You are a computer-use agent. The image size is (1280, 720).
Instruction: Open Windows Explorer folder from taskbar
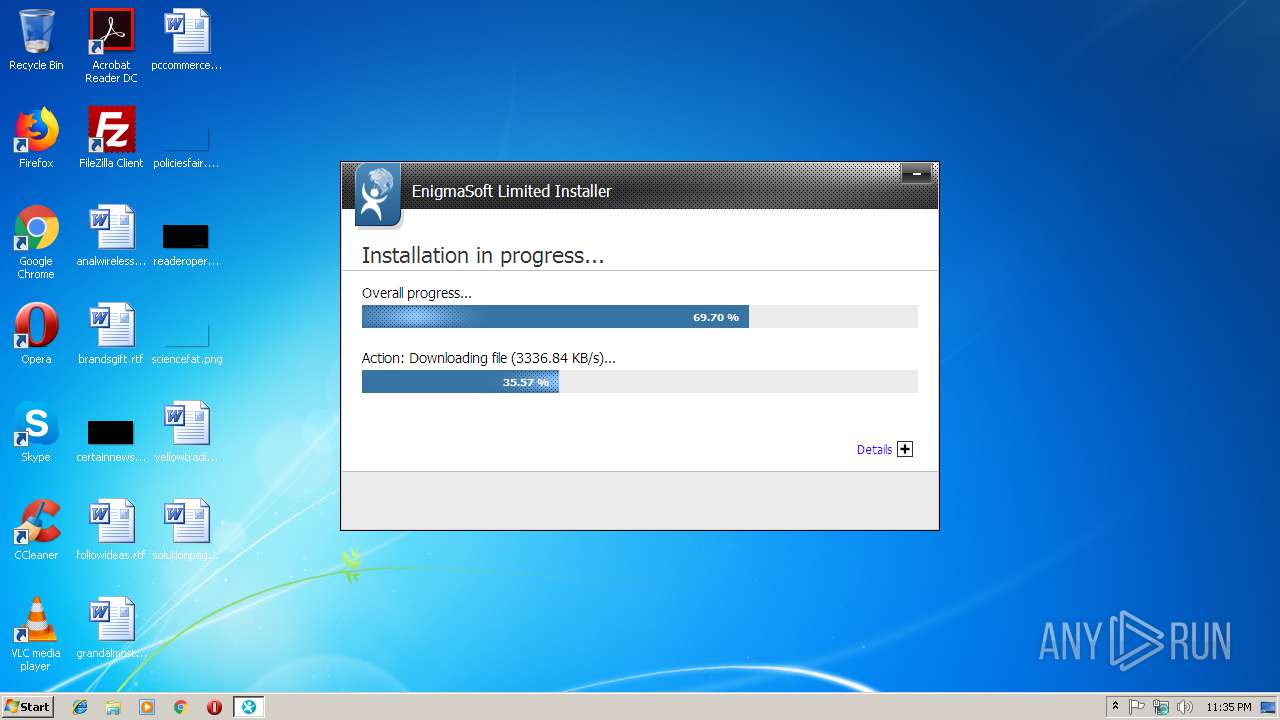click(113, 707)
